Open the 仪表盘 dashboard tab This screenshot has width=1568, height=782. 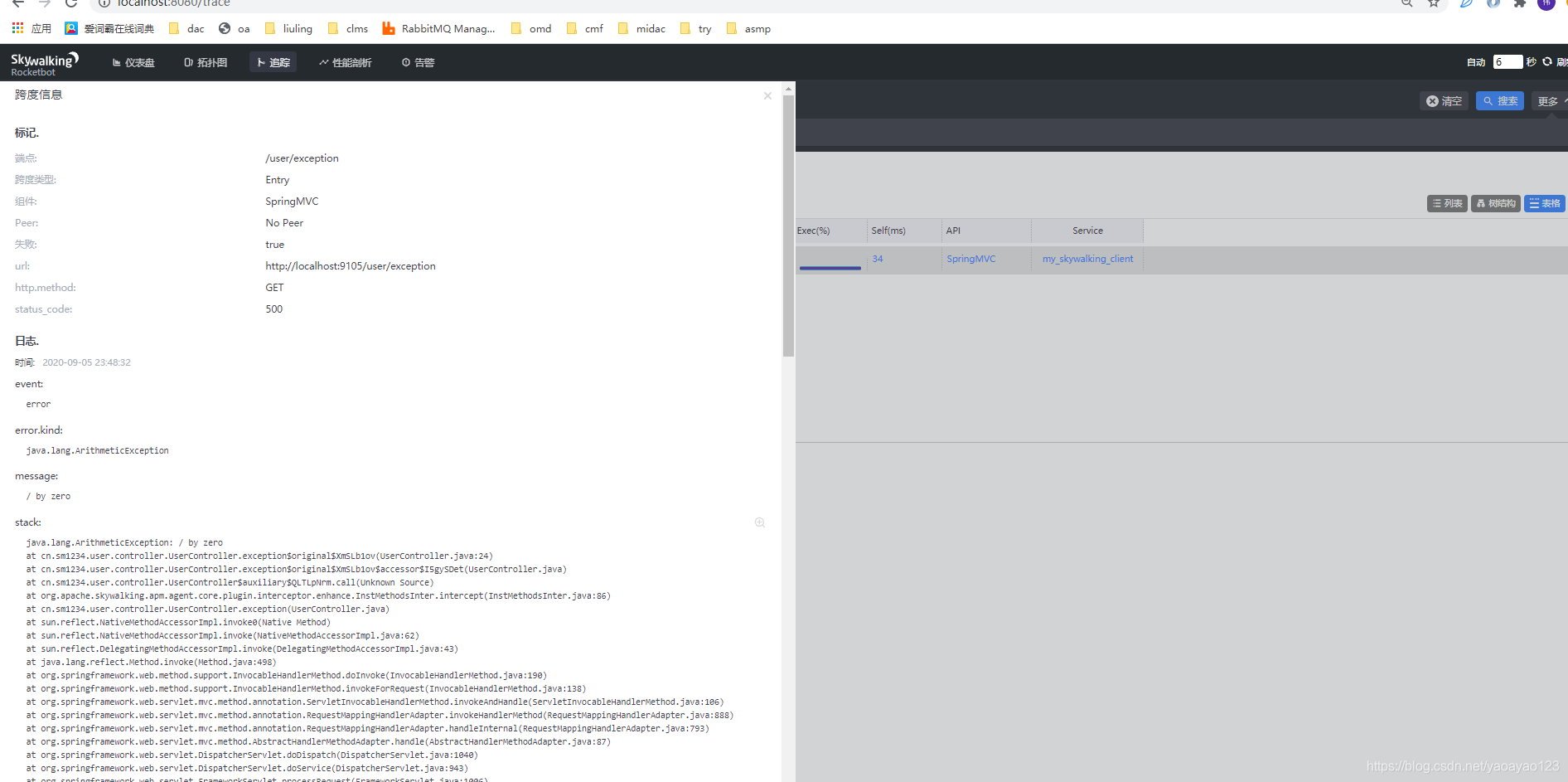click(x=133, y=62)
